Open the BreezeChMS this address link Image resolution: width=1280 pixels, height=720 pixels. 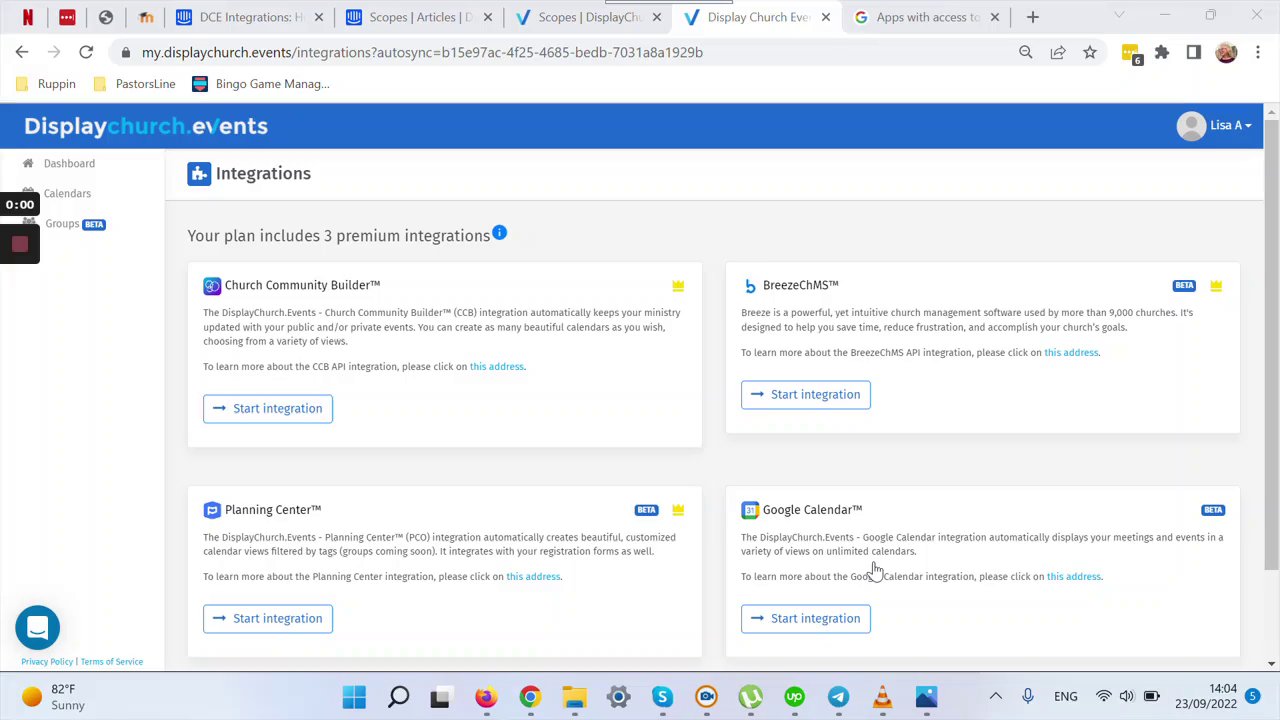click(1071, 353)
